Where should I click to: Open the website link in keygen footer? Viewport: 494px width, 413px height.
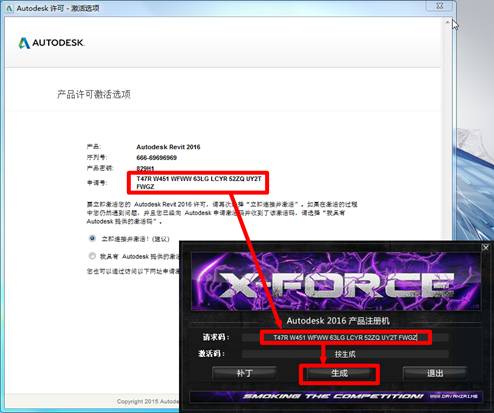[453, 396]
